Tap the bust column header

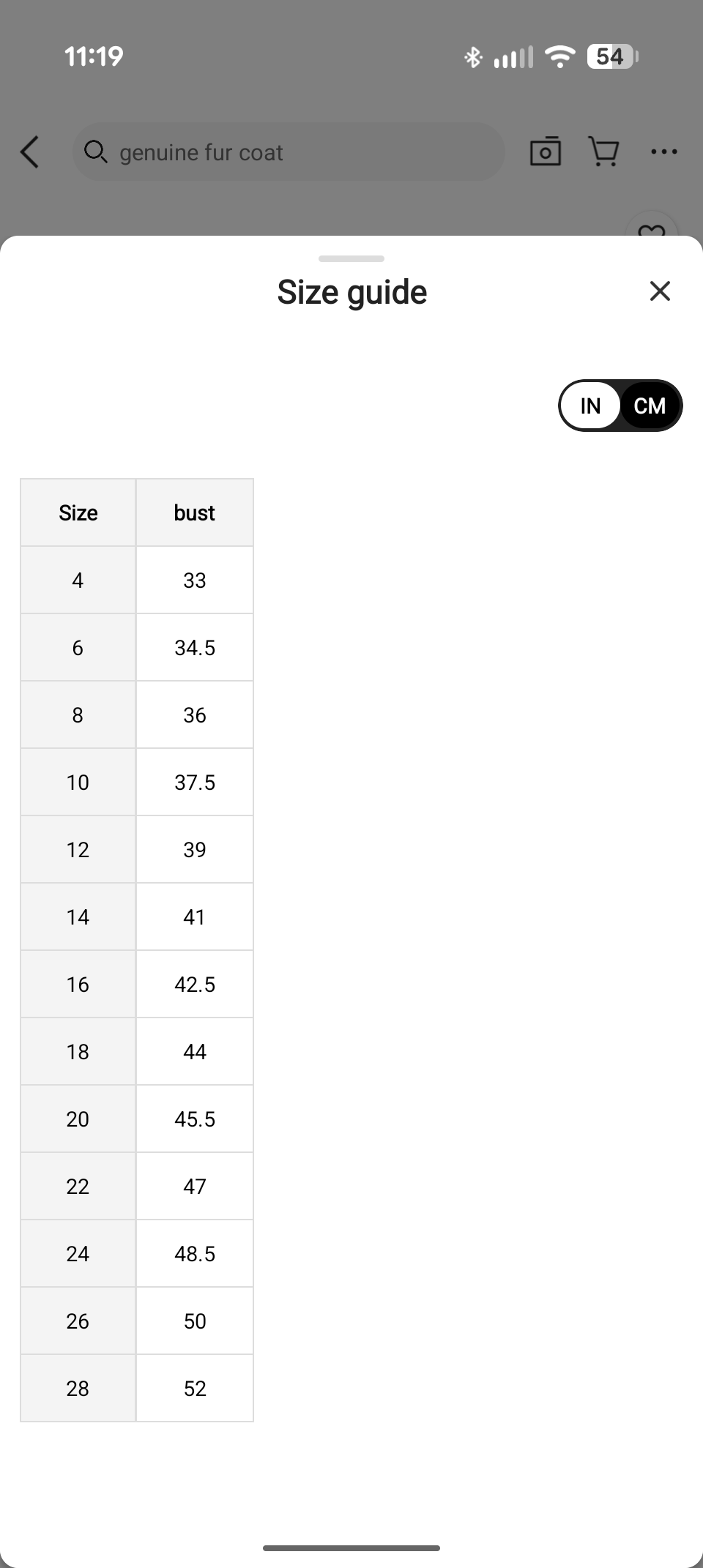pyautogui.click(x=195, y=512)
